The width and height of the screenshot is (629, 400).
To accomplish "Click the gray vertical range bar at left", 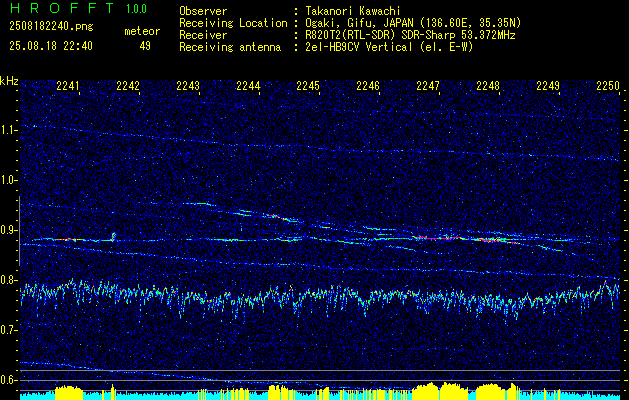I will tap(19, 231).
